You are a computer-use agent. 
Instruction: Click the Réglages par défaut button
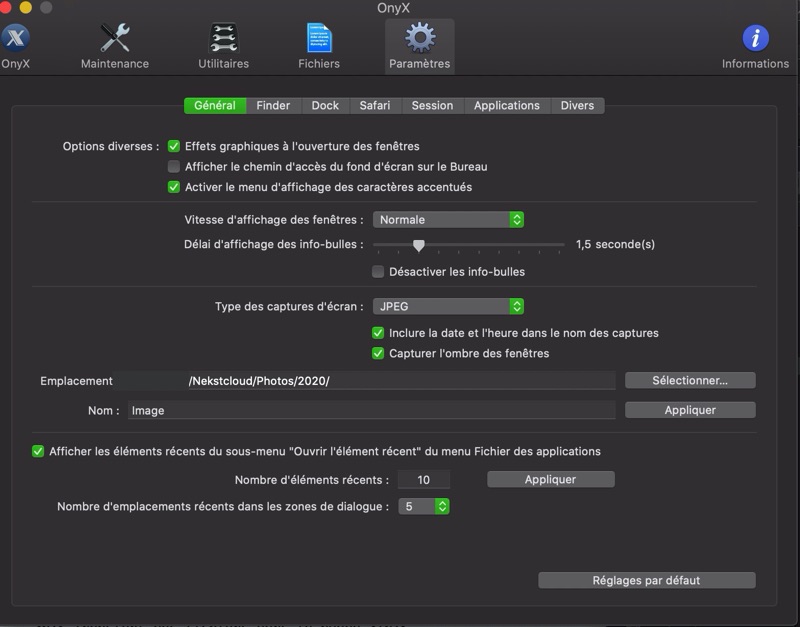point(646,581)
